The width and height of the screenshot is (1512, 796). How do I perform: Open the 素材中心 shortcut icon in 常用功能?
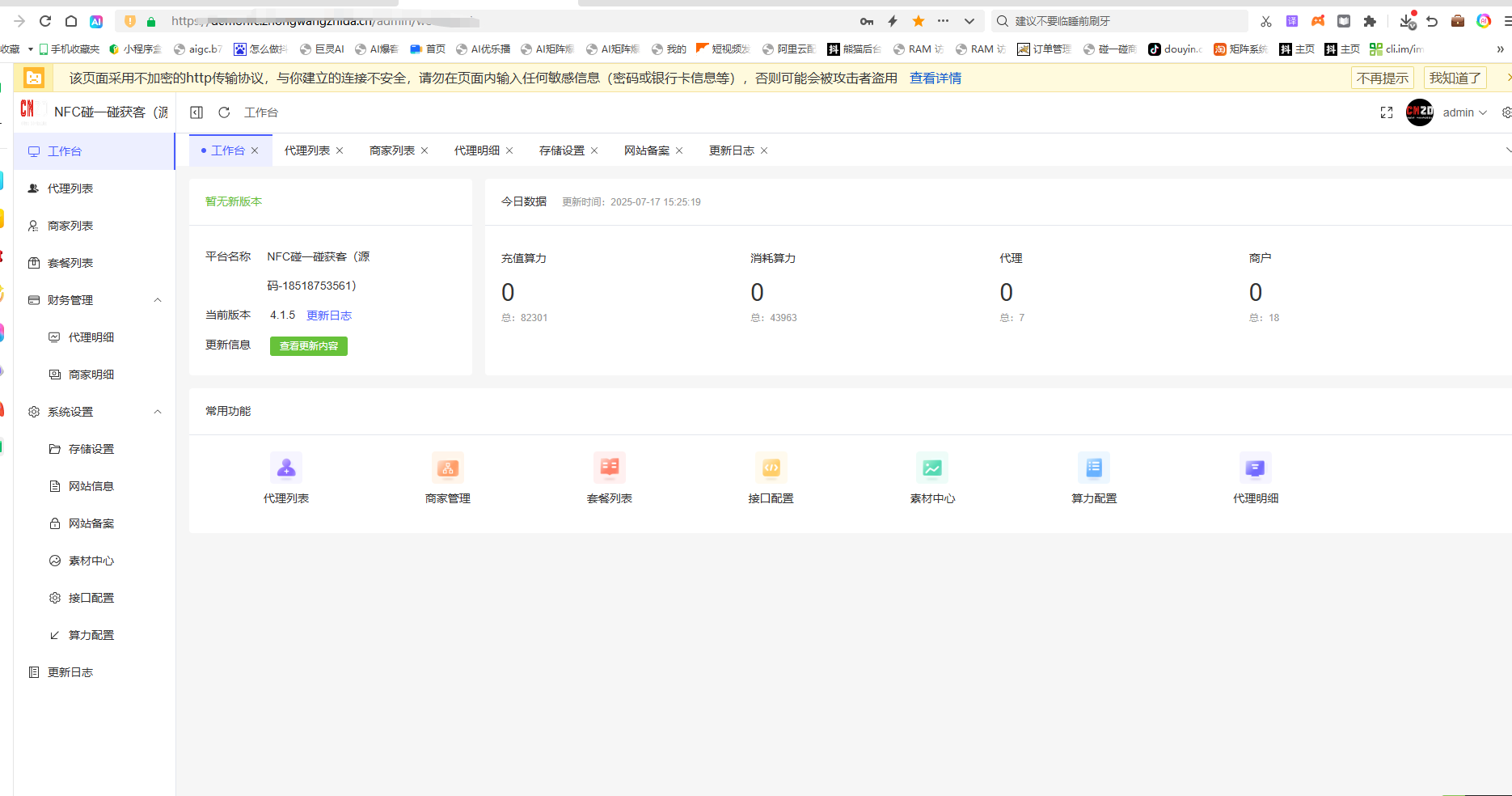tap(932, 468)
